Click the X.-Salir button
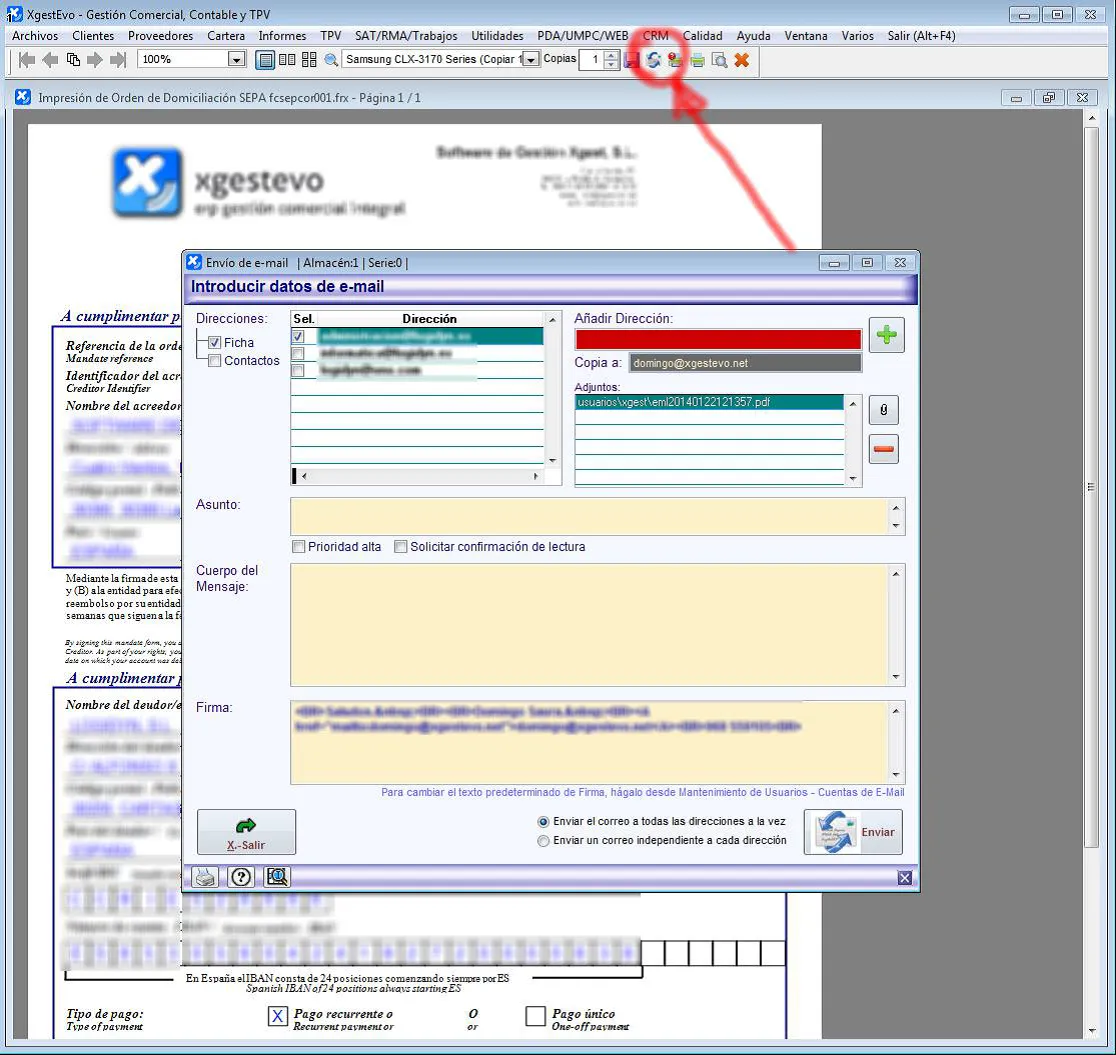Viewport: 1116px width, 1055px height. 246,833
